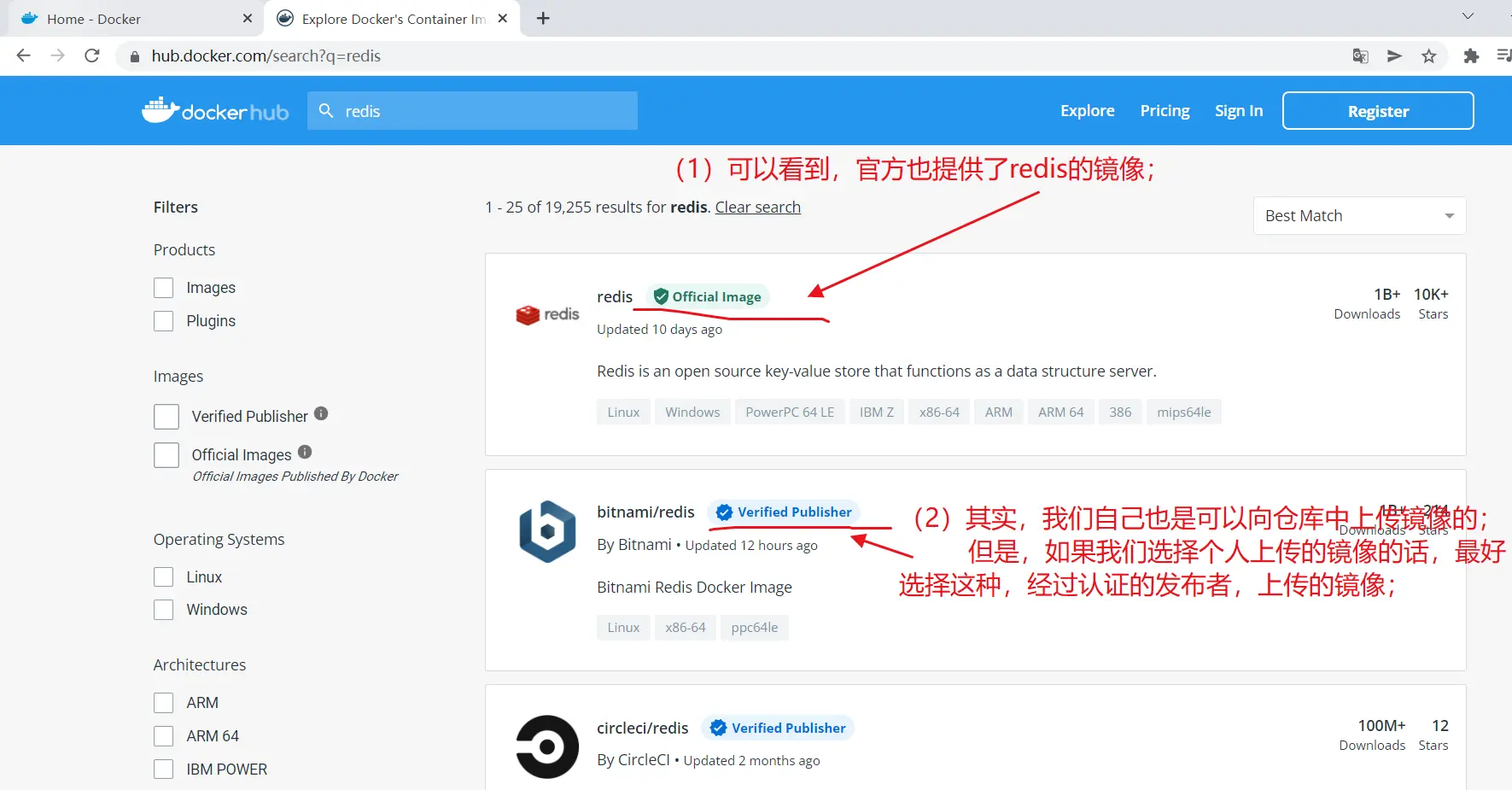
Task: Reload the current page
Action: (x=92, y=56)
